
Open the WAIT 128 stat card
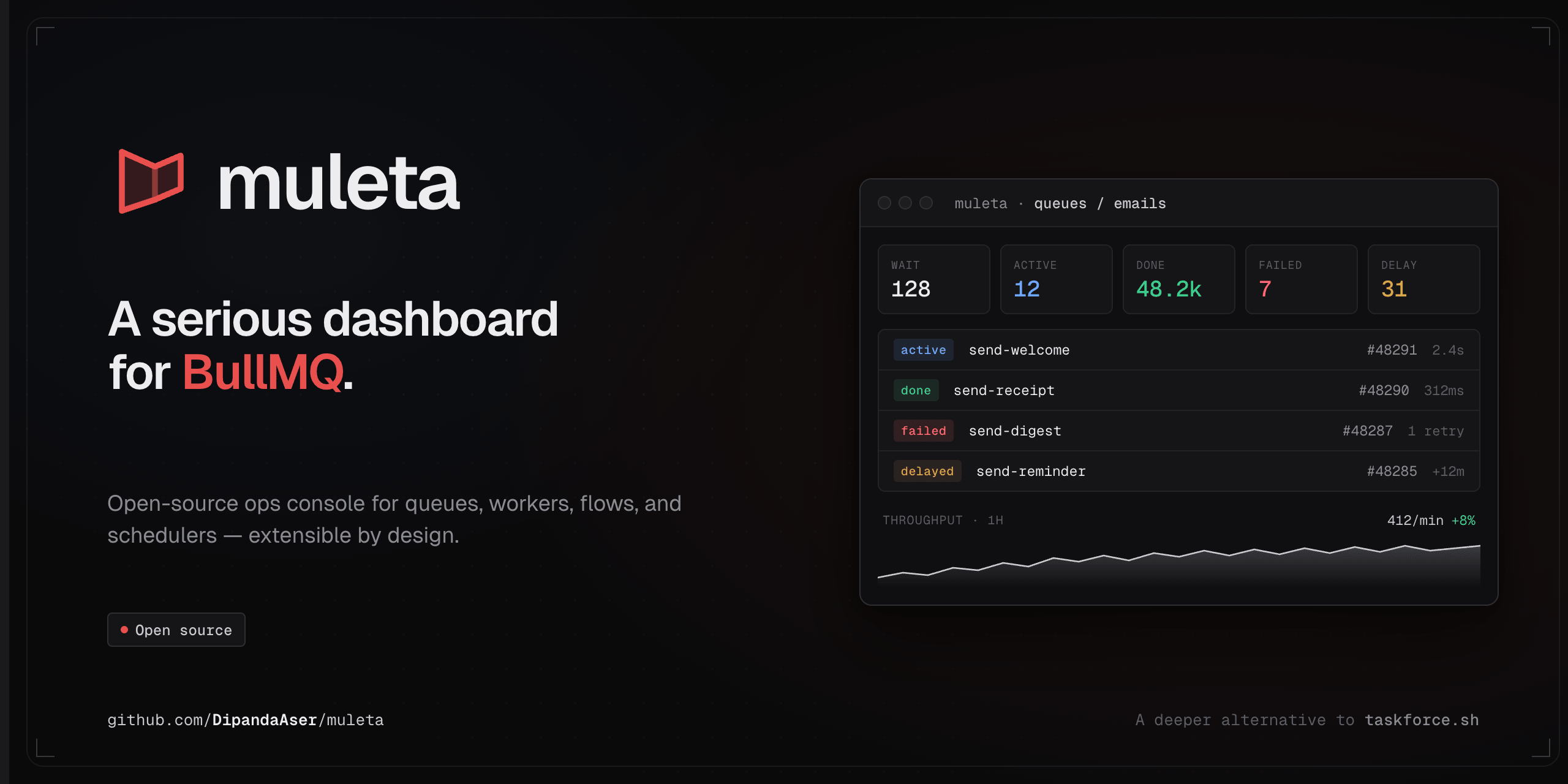933,279
